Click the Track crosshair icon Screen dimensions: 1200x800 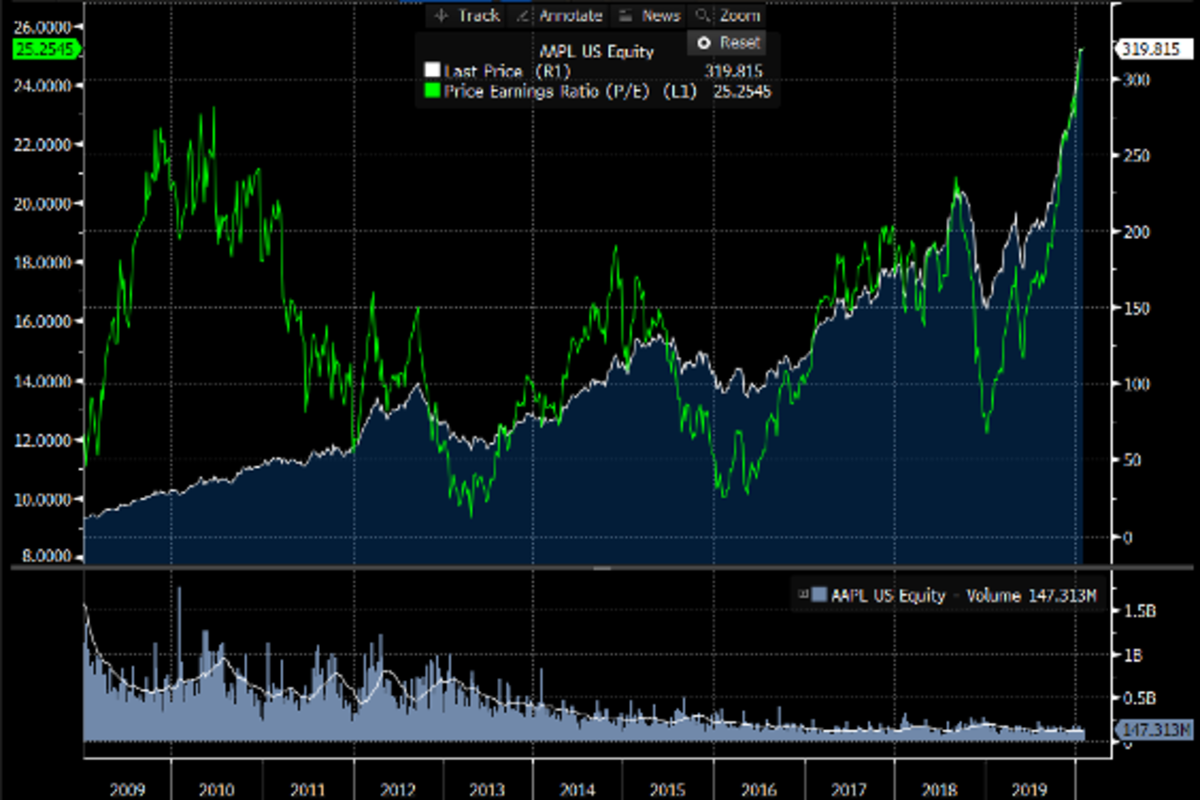point(440,16)
